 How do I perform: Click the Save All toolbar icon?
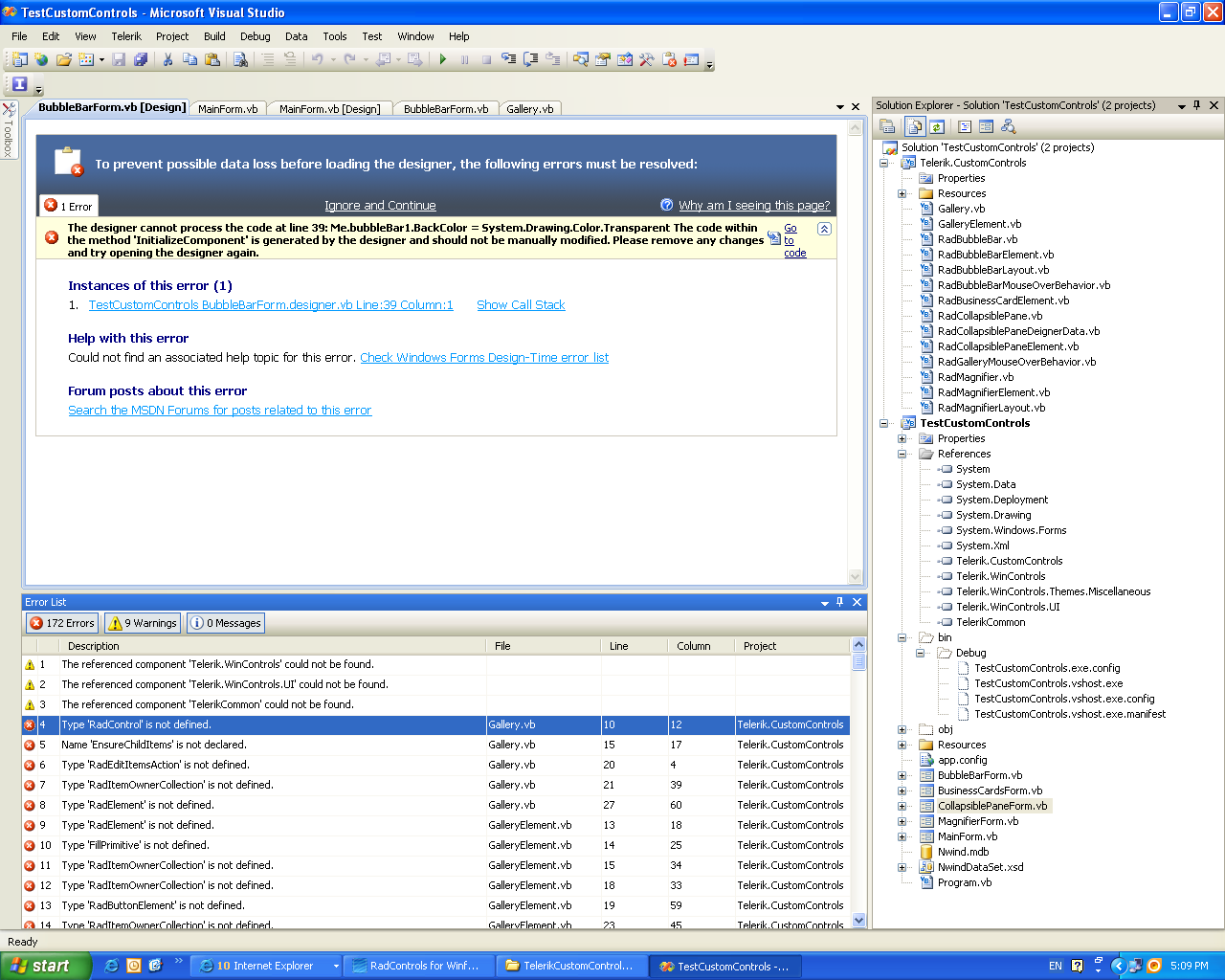[x=141, y=59]
